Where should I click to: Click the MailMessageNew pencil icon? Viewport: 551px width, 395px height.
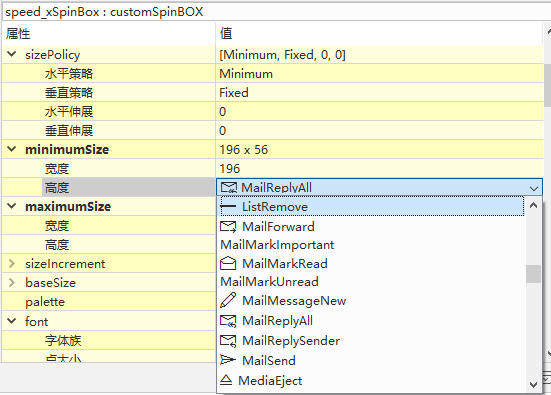pos(228,301)
